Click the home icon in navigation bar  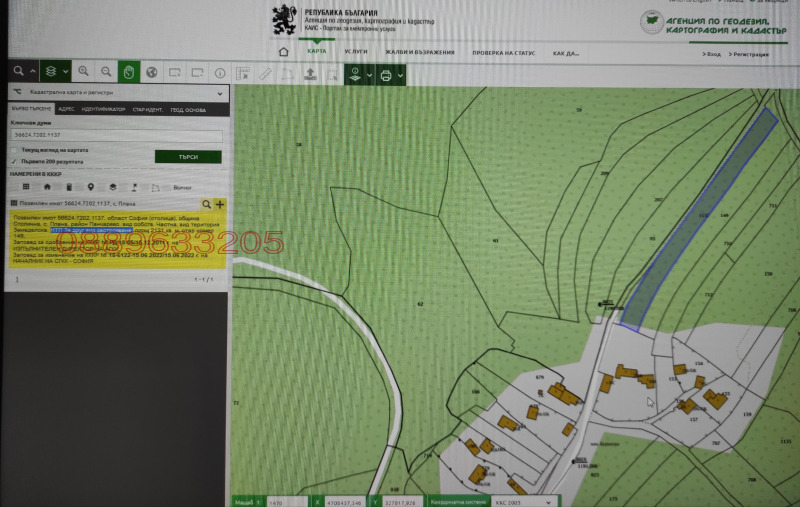pyautogui.click(x=284, y=52)
